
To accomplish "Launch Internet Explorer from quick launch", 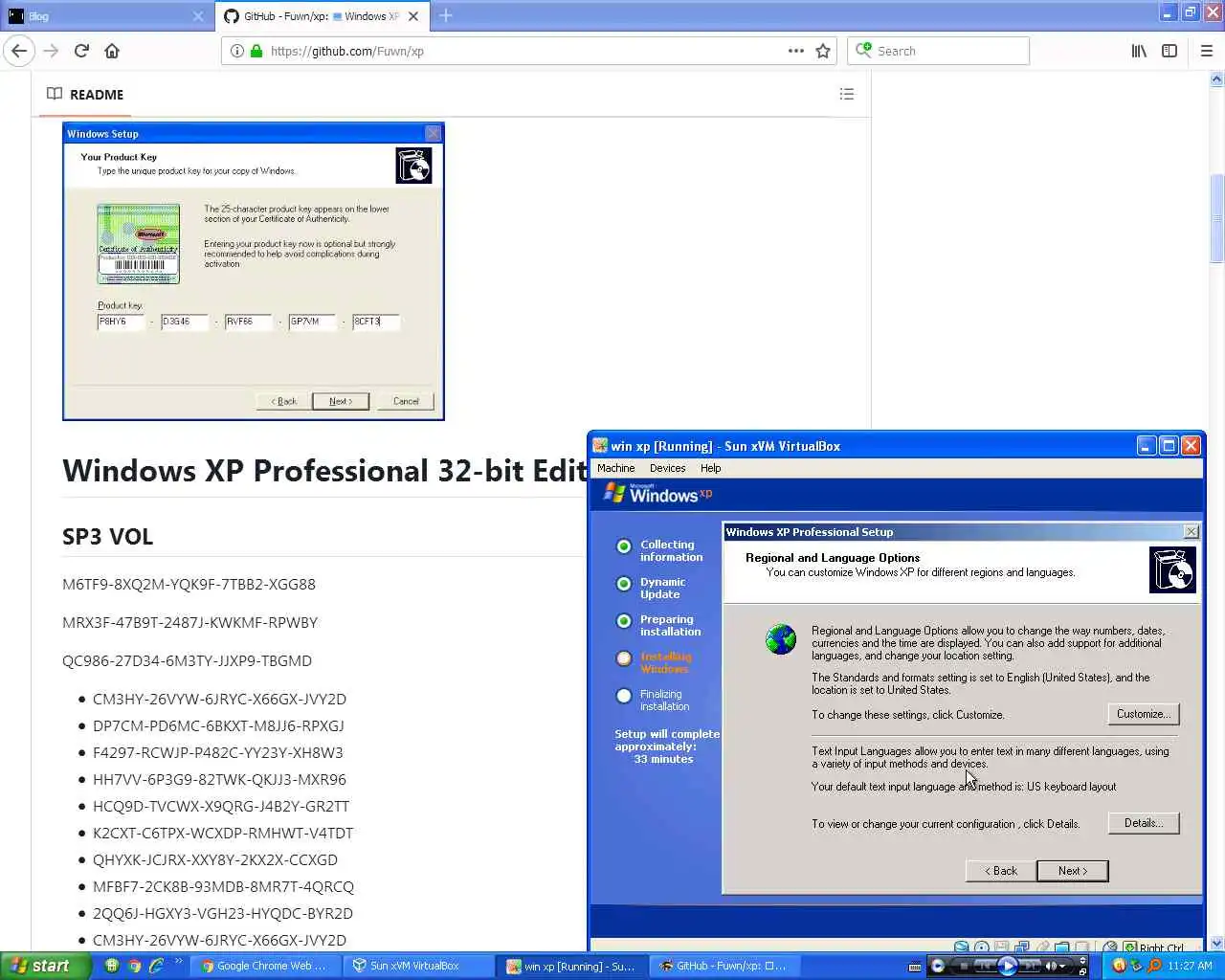I will [156, 966].
